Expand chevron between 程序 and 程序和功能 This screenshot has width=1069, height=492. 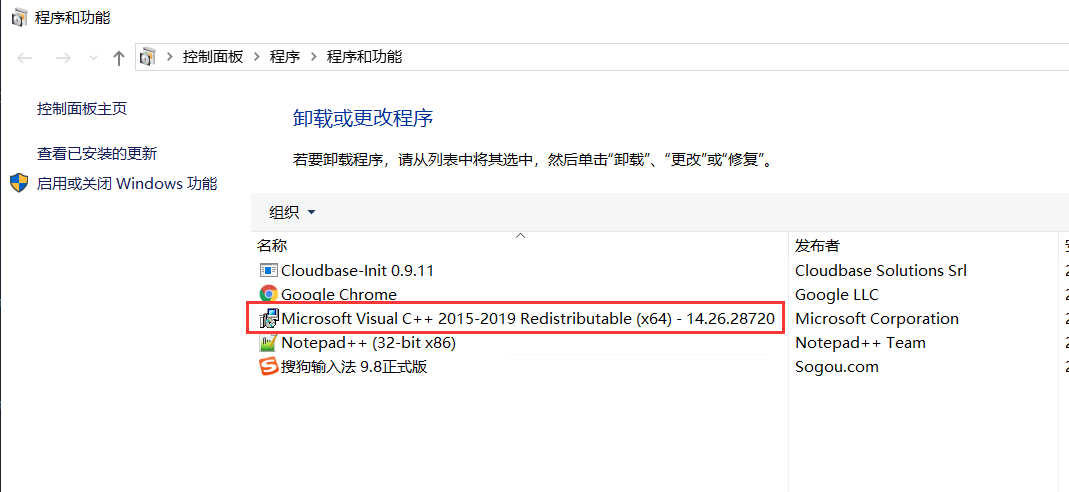314,57
